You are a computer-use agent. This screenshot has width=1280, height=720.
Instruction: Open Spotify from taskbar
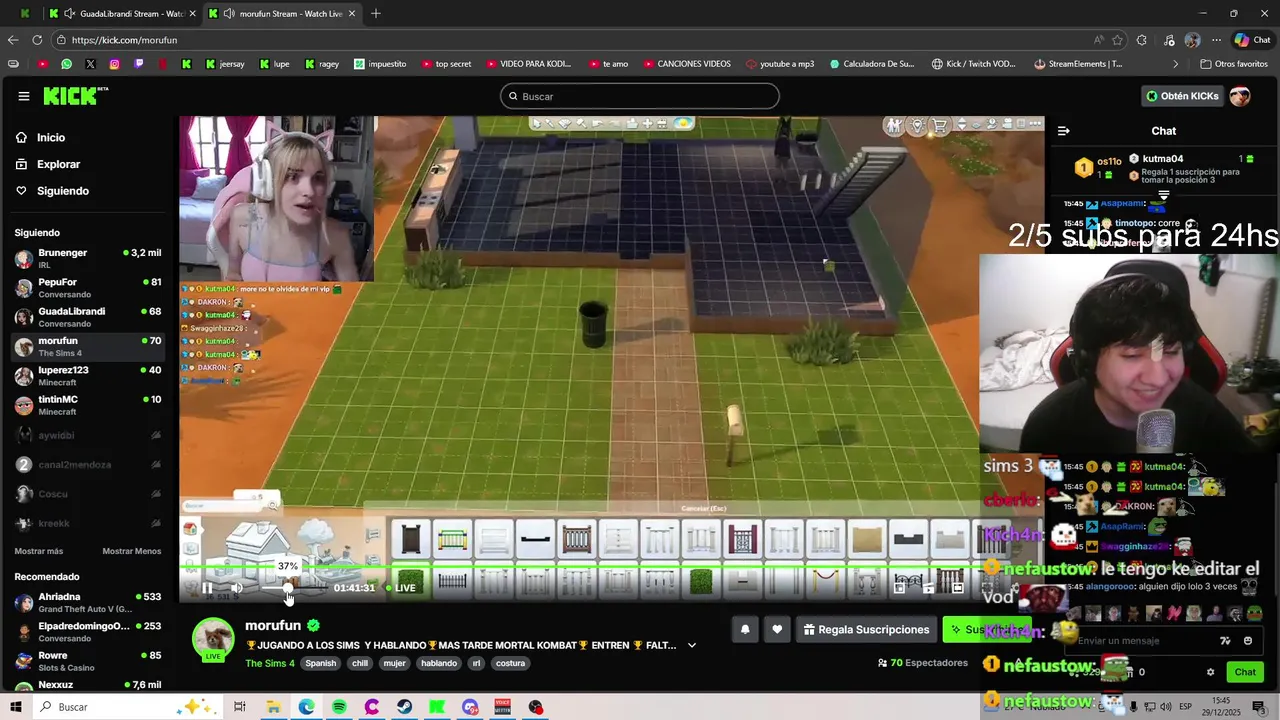point(339,707)
